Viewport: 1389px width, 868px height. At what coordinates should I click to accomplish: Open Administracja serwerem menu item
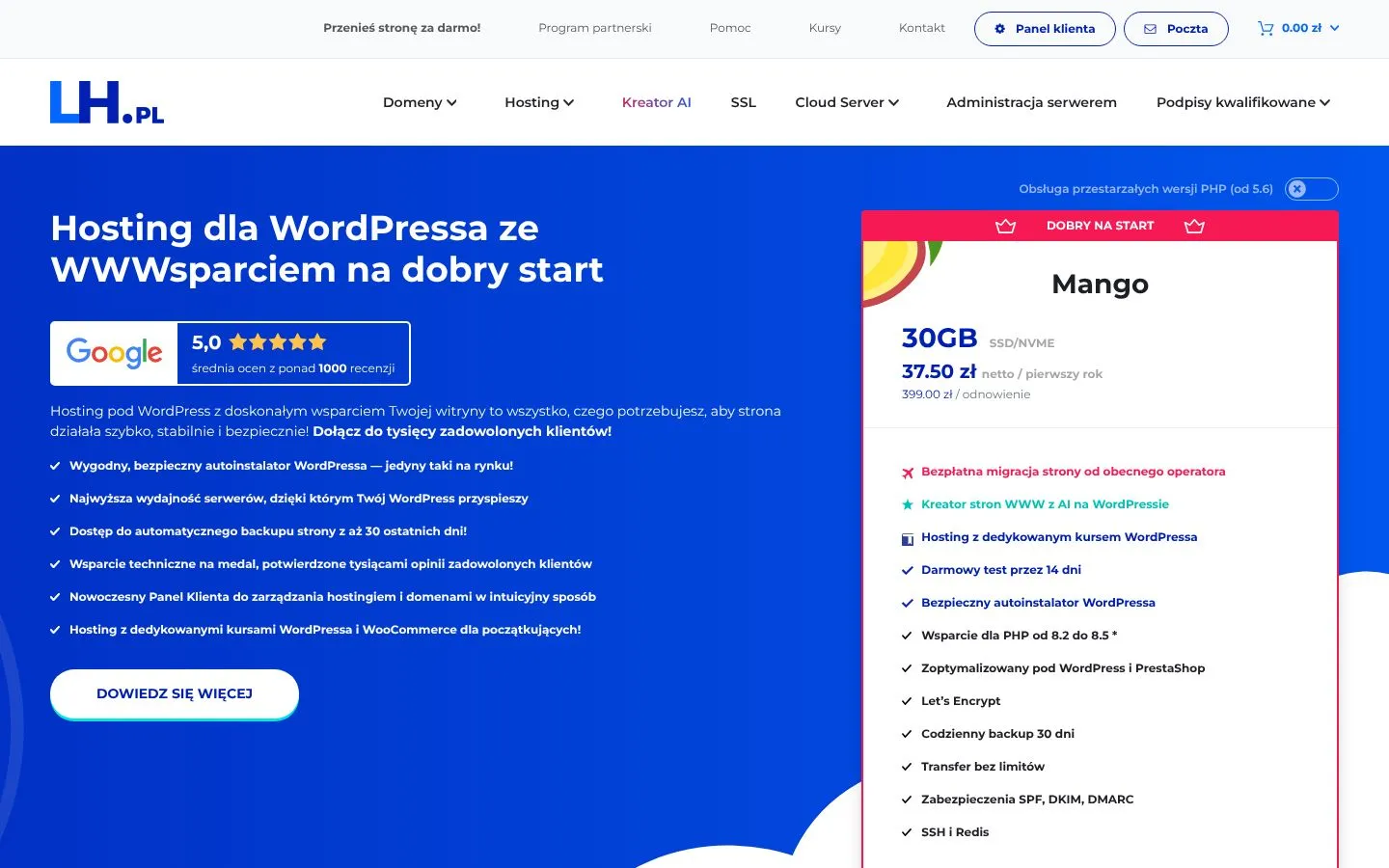1031,102
